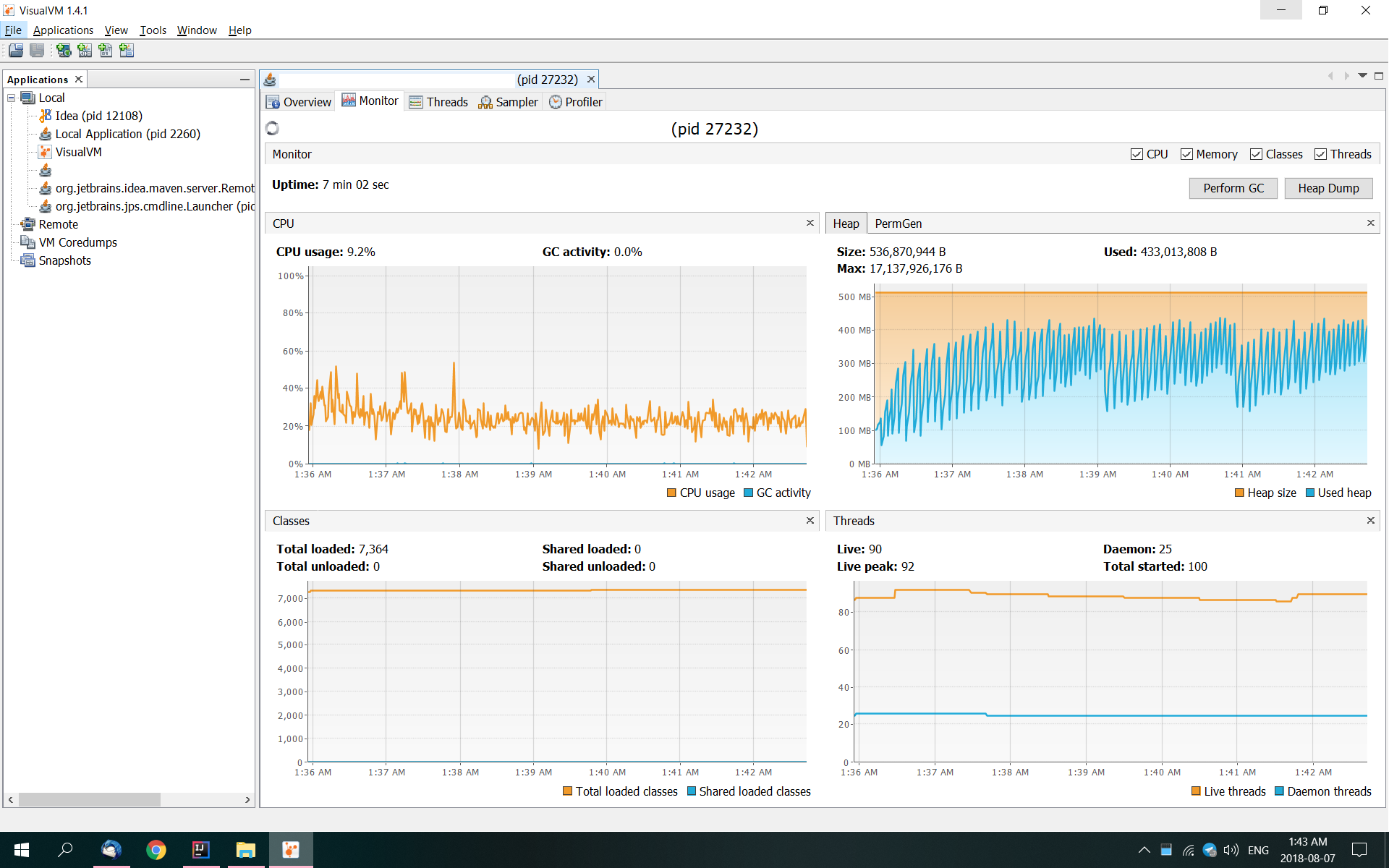
Task: Click the Save Application Snapshot toolbar icon
Action: tap(37, 50)
